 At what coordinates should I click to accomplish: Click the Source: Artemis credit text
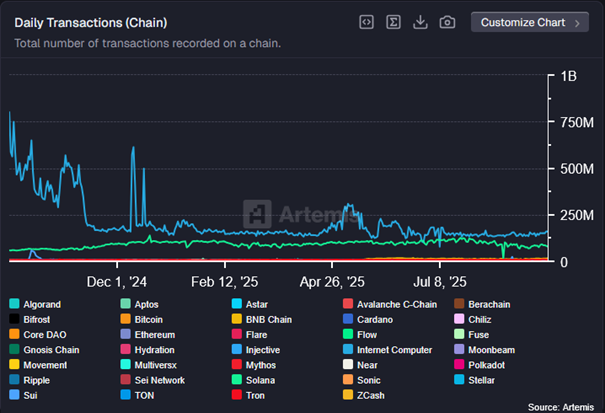(561, 407)
